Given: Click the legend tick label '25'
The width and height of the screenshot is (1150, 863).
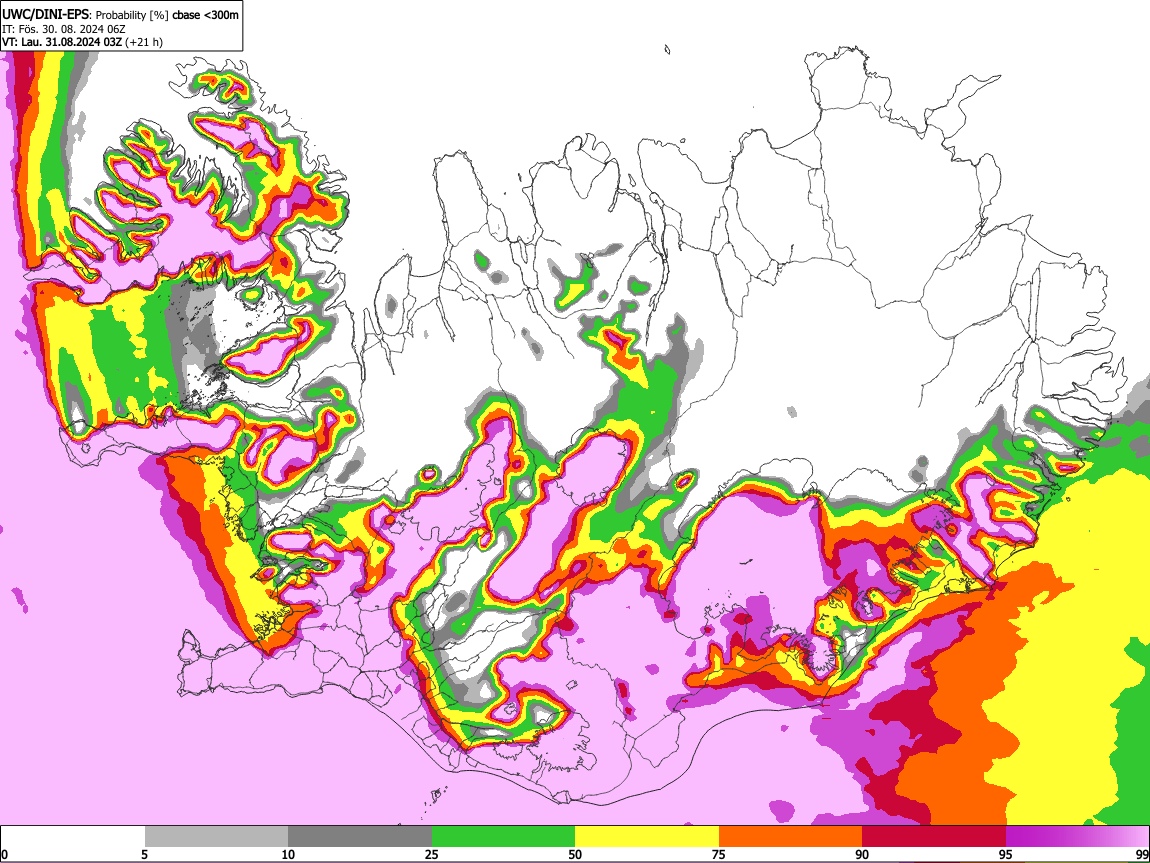Looking at the screenshot, I should [432, 854].
